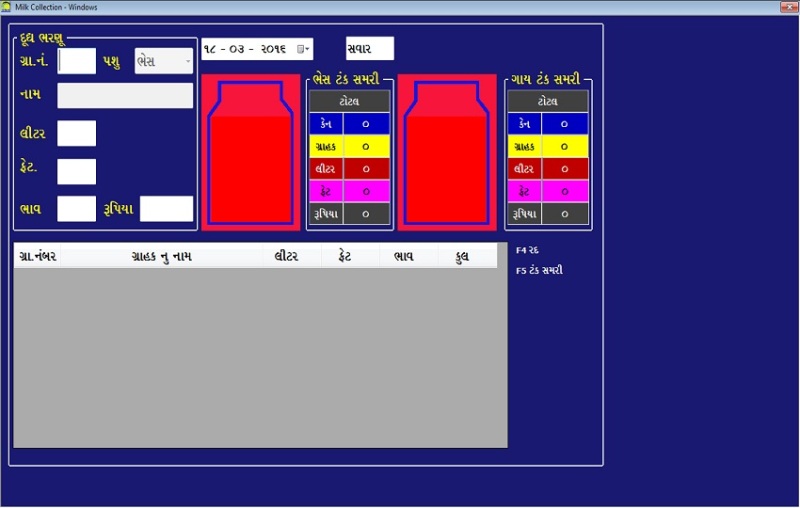Close the Milk Collection window

[789, 7]
